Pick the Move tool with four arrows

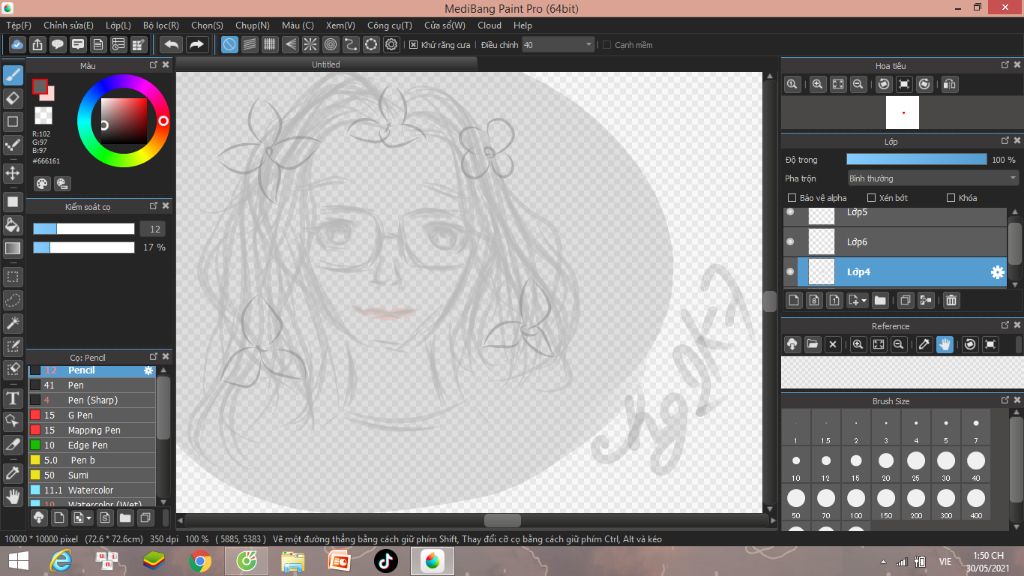point(12,173)
